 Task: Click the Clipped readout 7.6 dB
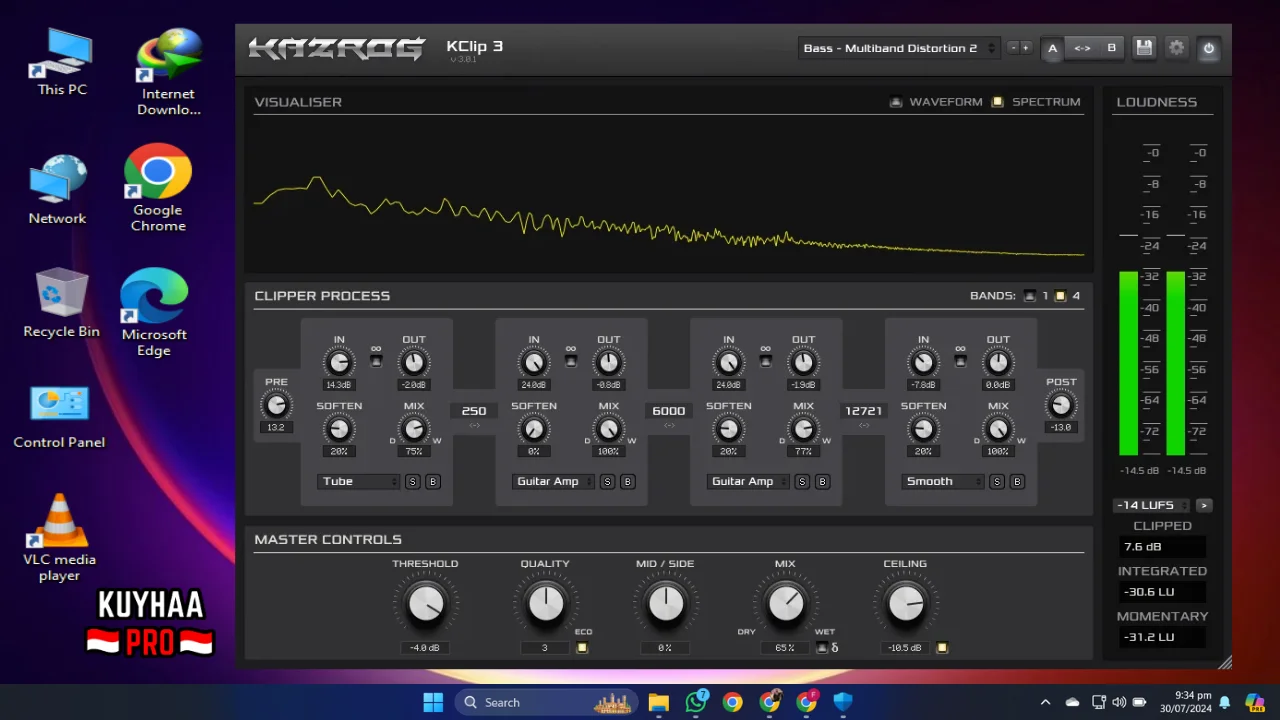(x=1162, y=547)
